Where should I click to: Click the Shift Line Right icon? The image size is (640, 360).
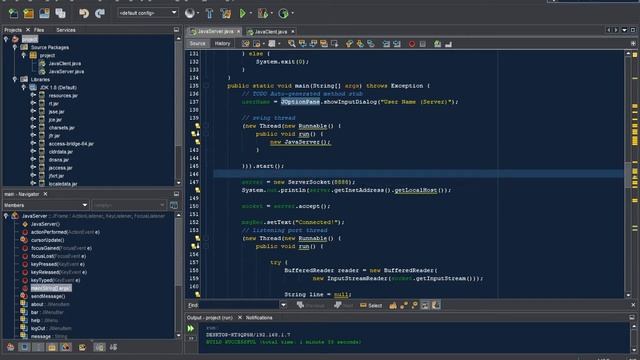pyautogui.click(x=397, y=44)
